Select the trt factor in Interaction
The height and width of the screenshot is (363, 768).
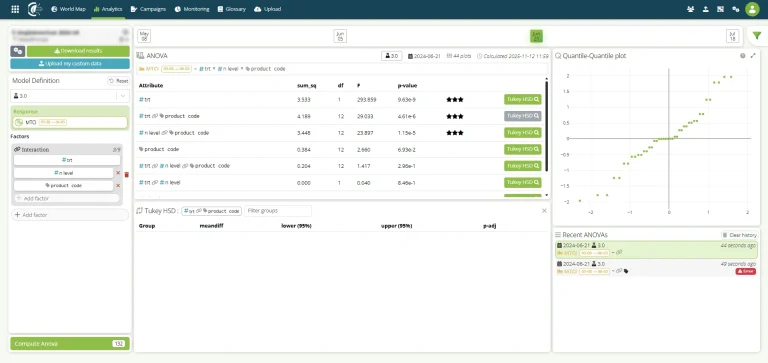[x=67, y=160]
